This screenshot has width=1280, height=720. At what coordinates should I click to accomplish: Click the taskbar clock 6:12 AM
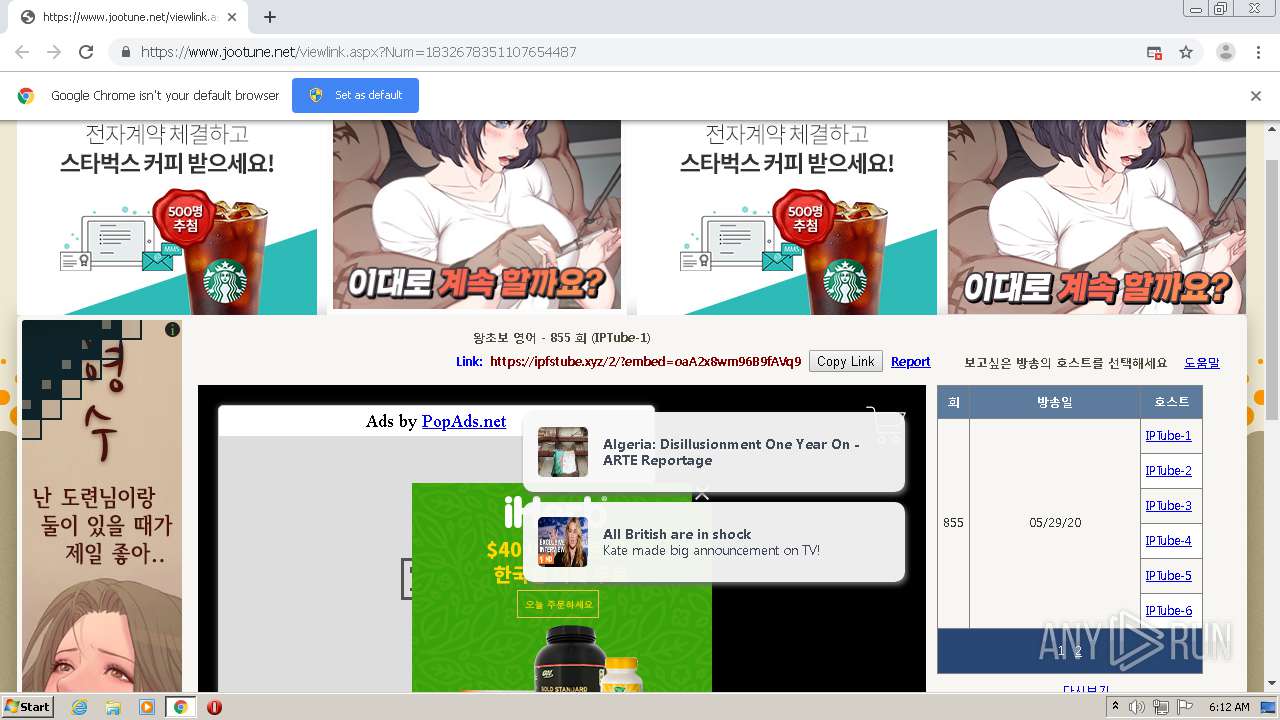coord(1229,707)
